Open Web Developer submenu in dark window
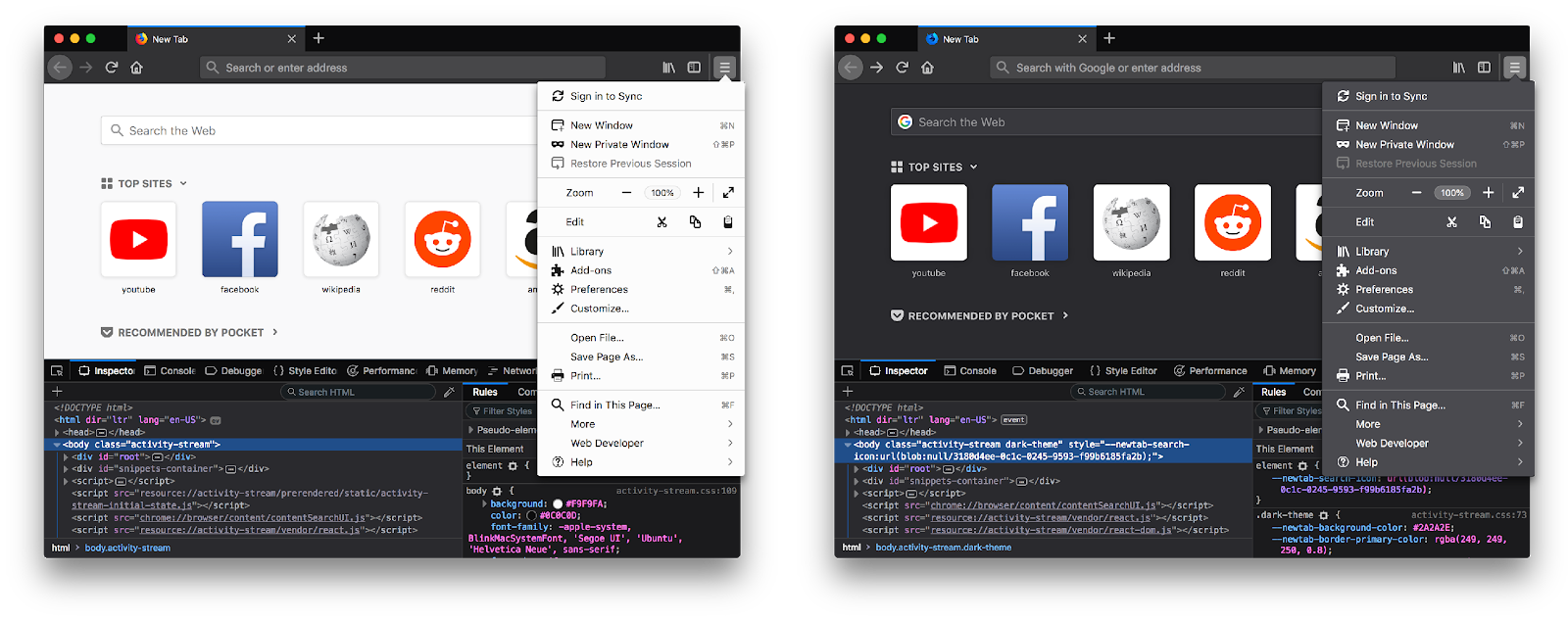This screenshot has width=1568, height=621. [x=1428, y=443]
